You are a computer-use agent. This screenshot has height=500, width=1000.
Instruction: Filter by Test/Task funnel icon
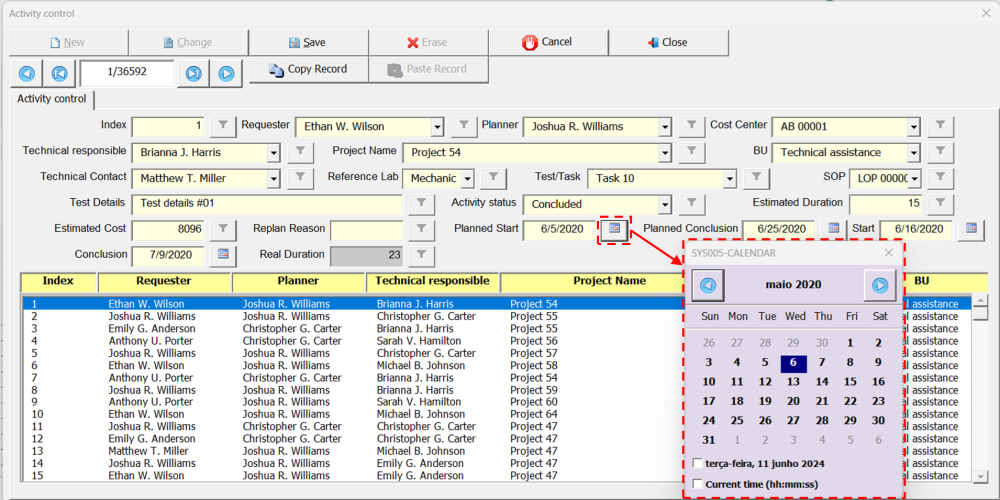(x=756, y=179)
